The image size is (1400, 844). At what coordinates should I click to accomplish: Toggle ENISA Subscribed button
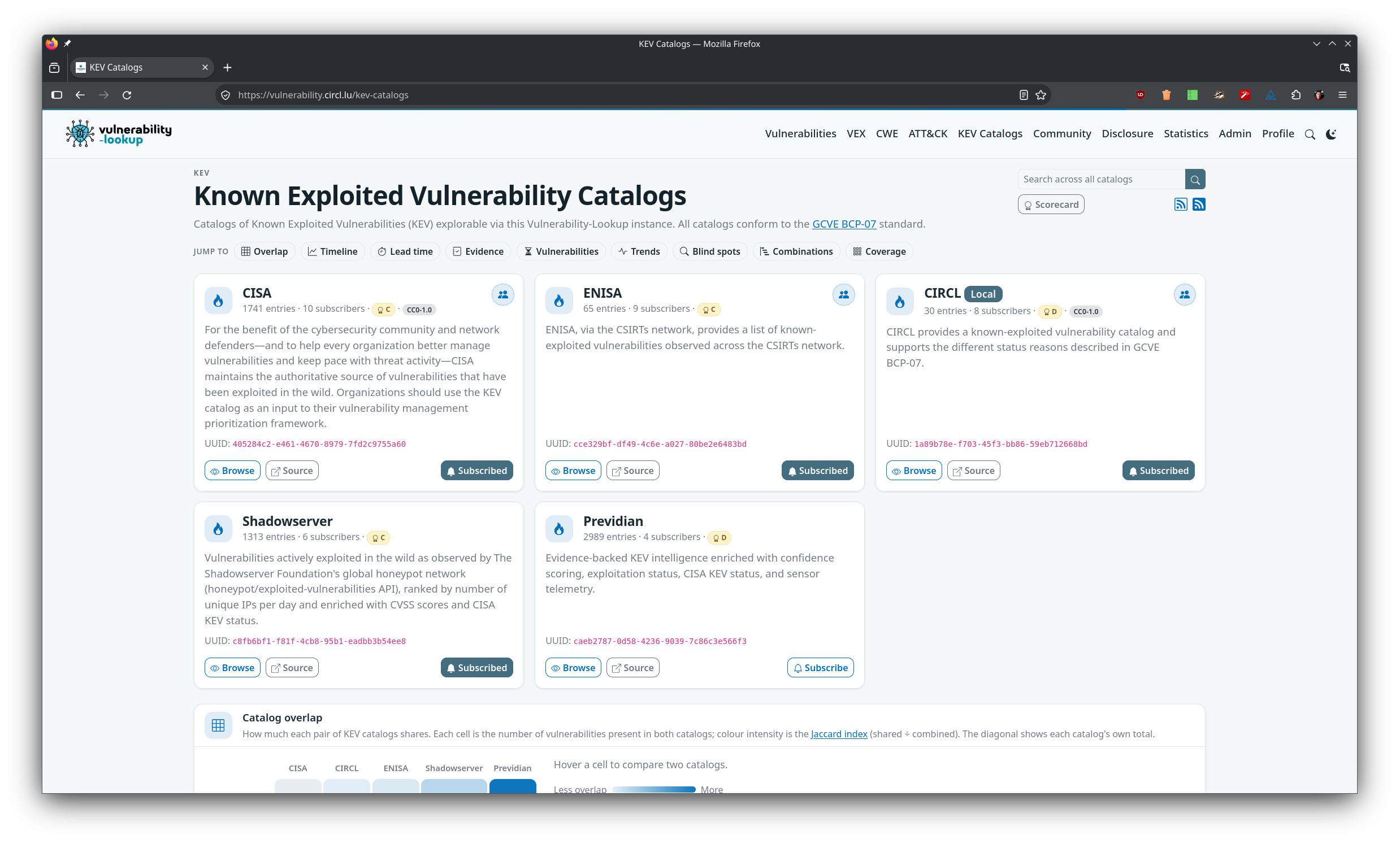(x=818, y=471)
